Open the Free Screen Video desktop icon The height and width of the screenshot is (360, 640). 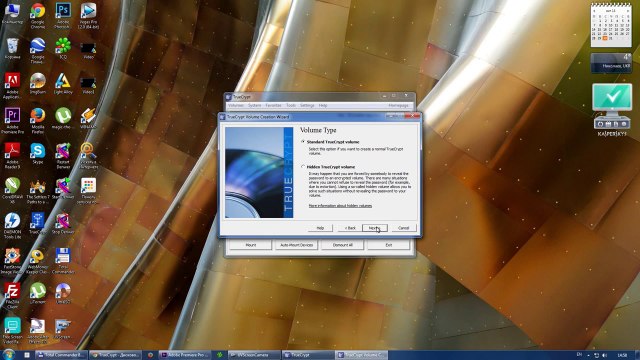(x=12, y=331)
